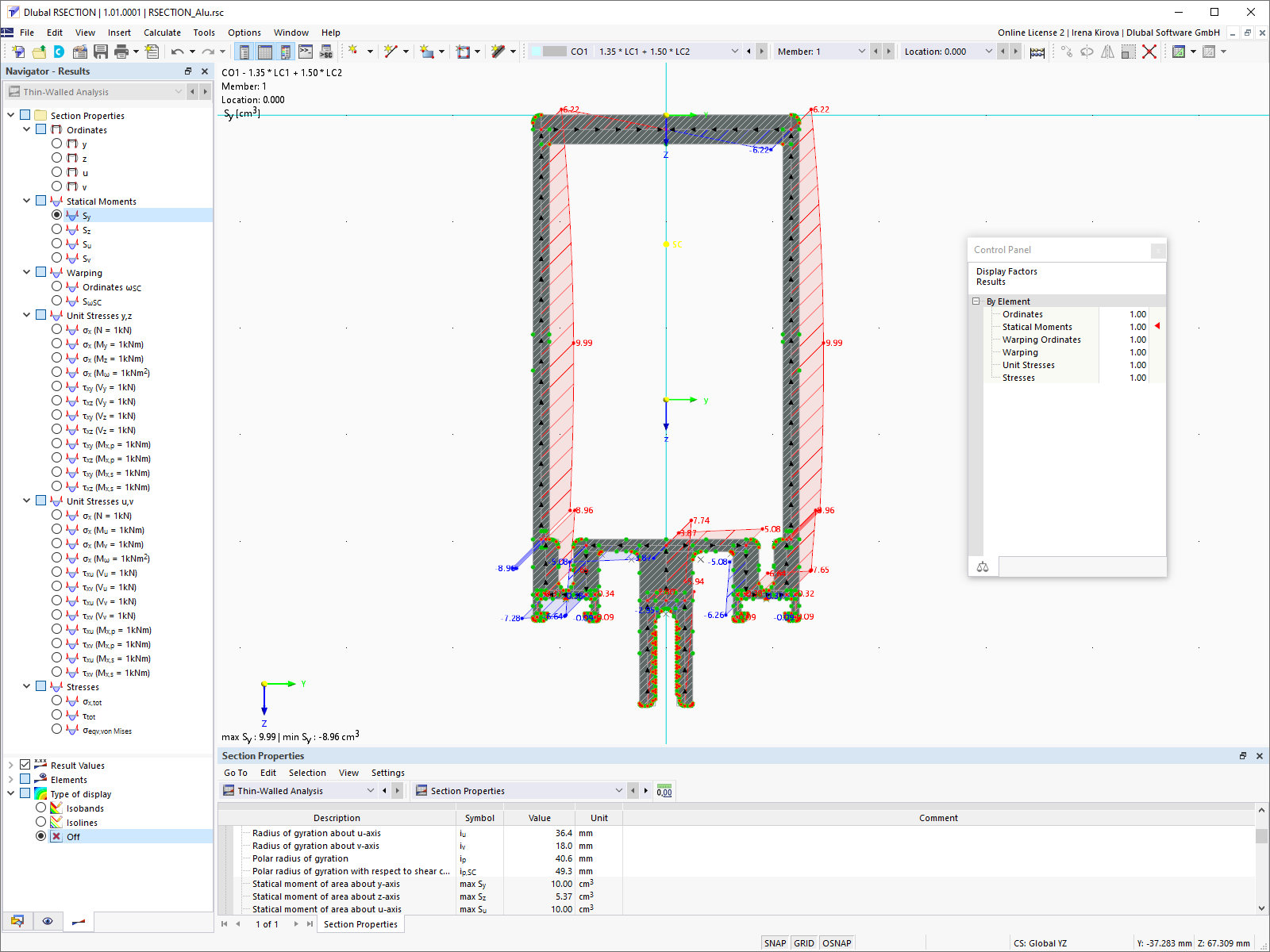Open the Calculate menu
The image size is (1270, 952).
pos(162,33)
